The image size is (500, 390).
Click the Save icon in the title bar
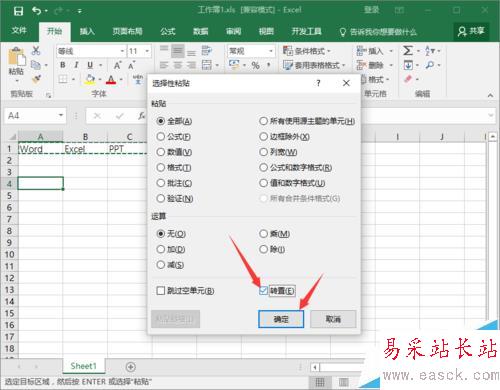[18, 11]
